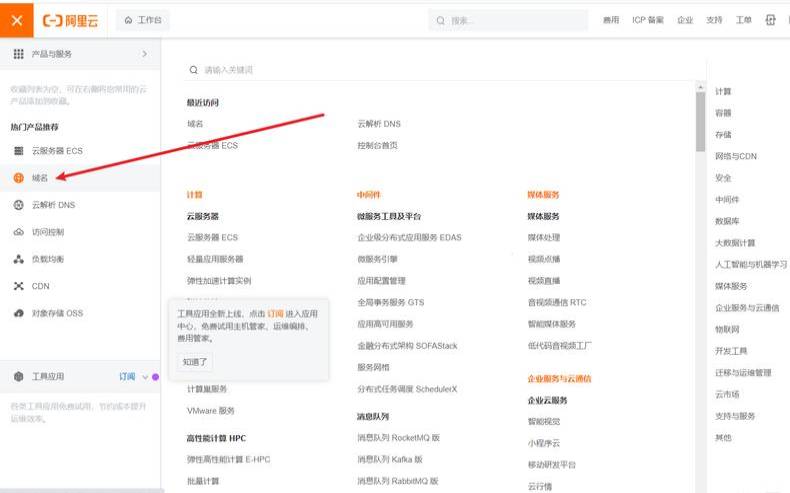Image resolution: width=790 pixels, height=493 pixels.
Task: Click the 对象存储 OSS icon
Action: click(19, 313)
